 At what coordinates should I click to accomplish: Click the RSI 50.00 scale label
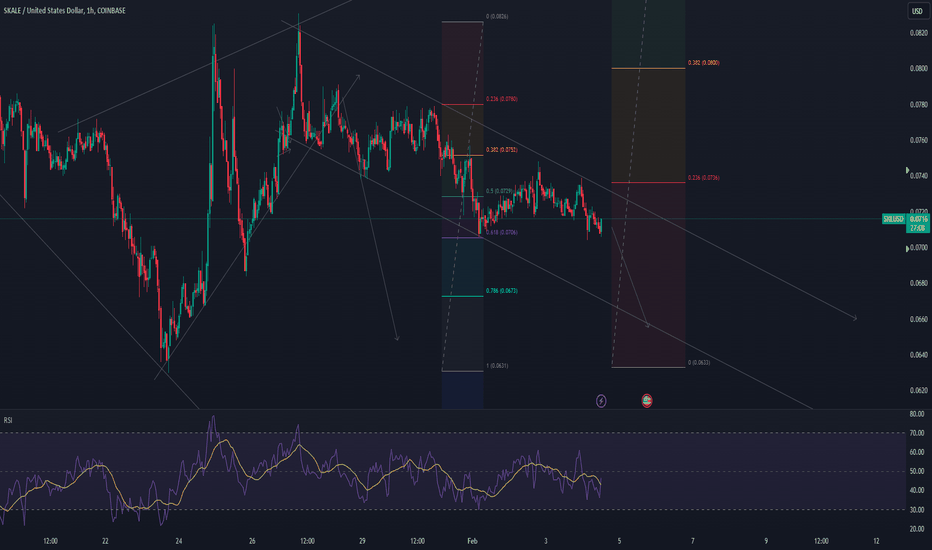click(x=917, y=472)
